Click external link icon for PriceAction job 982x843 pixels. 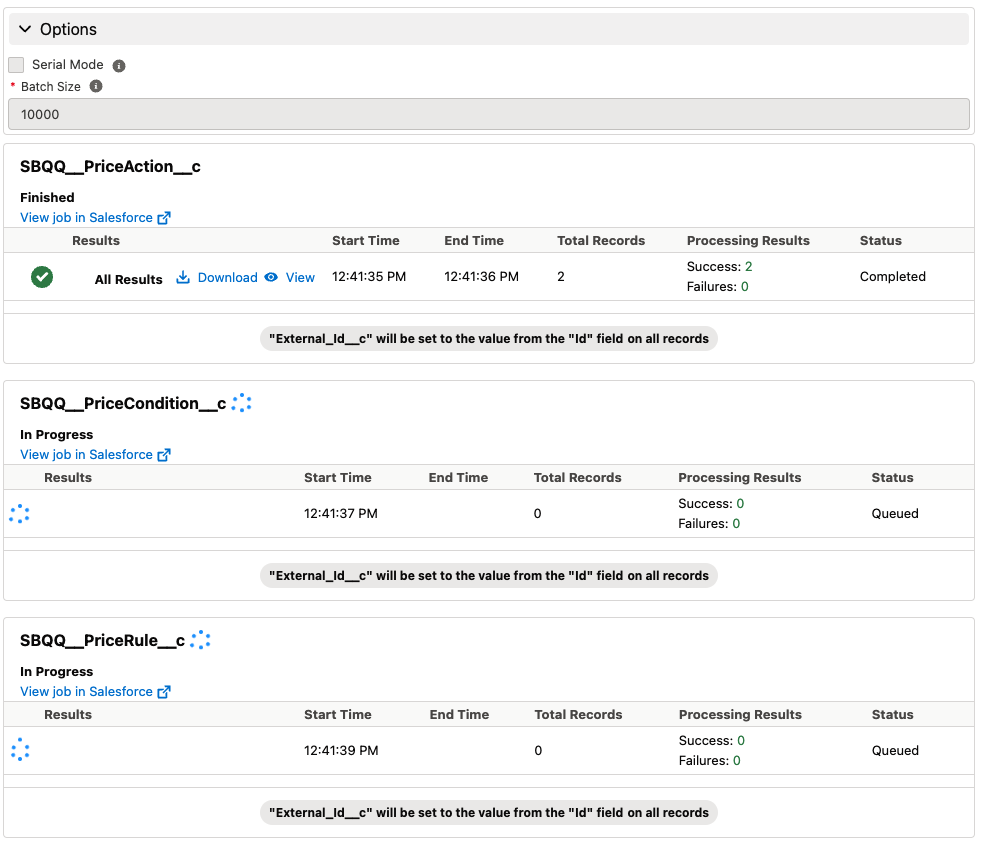pos(164,218)
